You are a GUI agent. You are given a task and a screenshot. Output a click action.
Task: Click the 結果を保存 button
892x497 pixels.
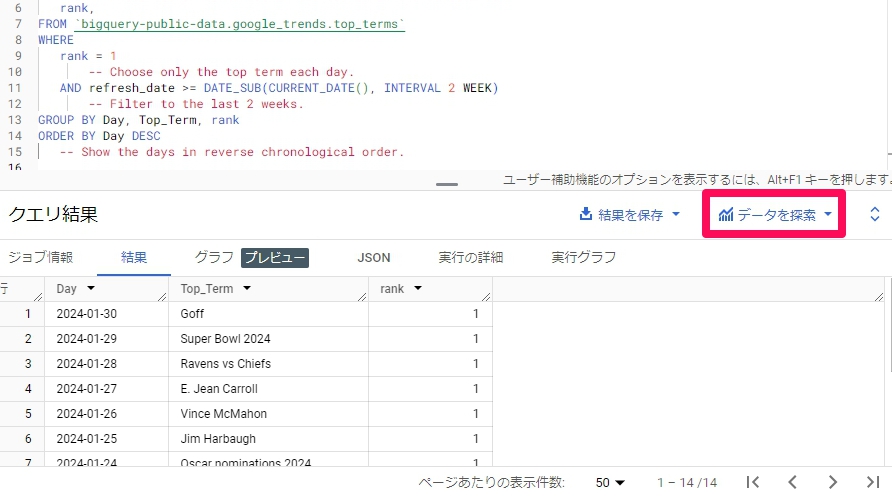[629, 214]
